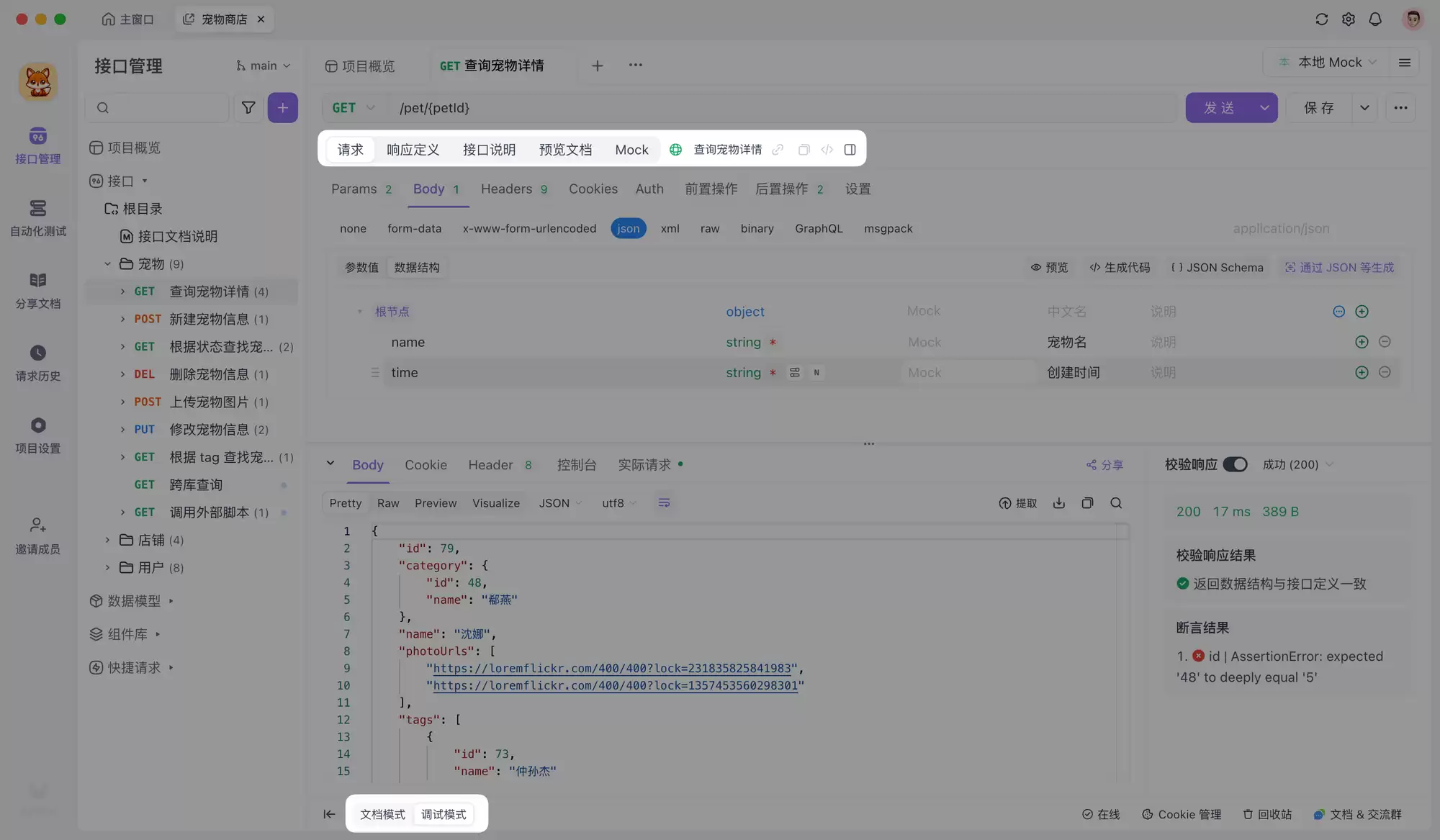Click 邀请成员 in the sidebar
The width and height of the screenshot is (1440, 840).
[38, 536]
